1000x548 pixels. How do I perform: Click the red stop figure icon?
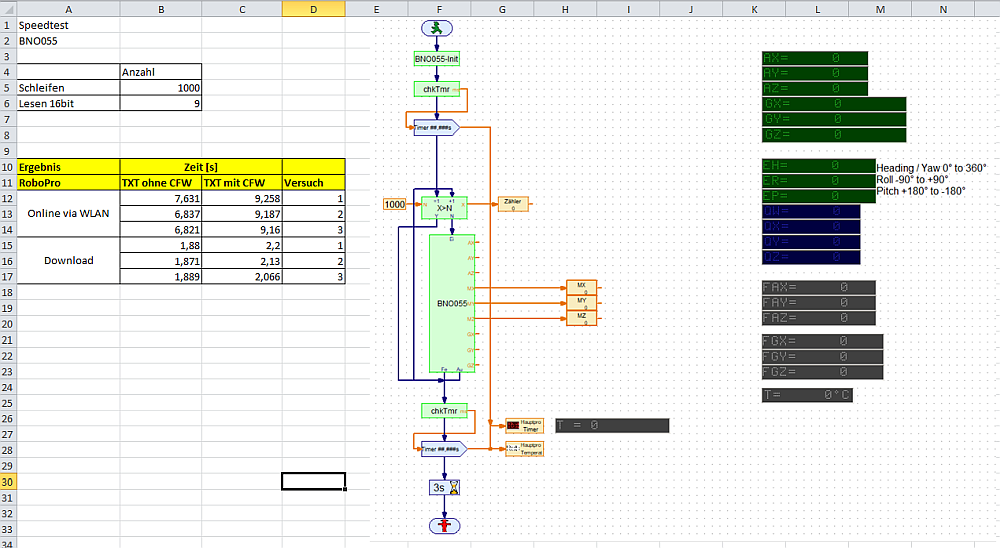(437, 525)
